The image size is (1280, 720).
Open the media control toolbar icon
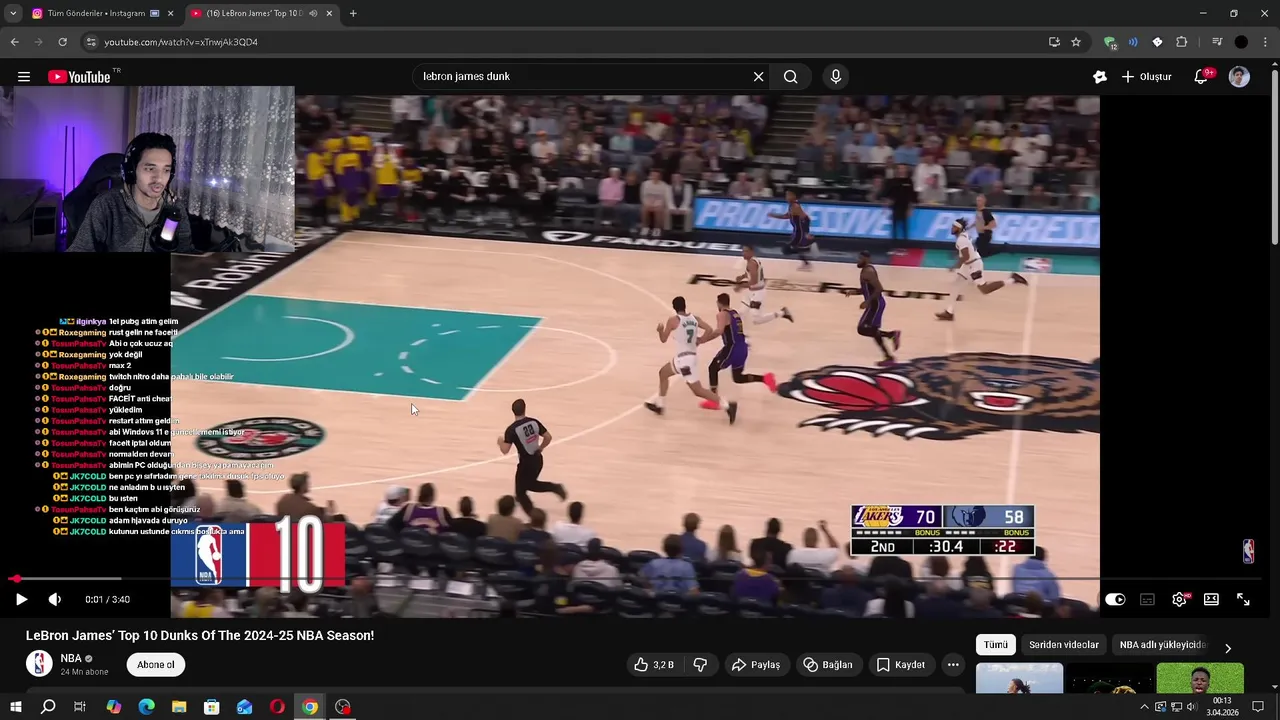1216,42
